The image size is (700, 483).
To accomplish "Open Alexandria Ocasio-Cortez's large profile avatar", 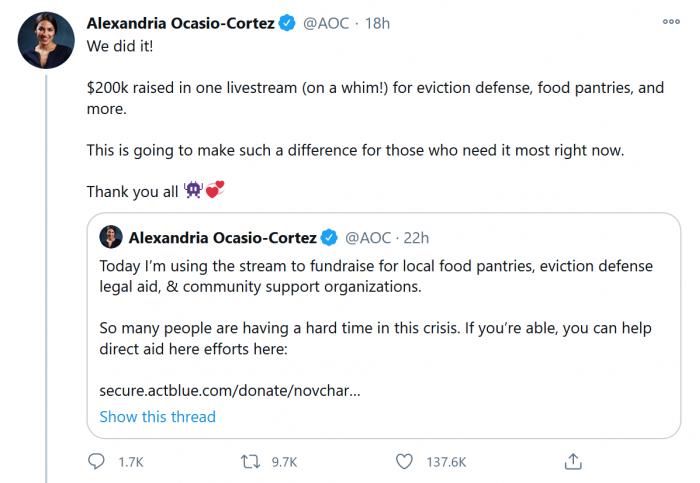I will point(46,40).
